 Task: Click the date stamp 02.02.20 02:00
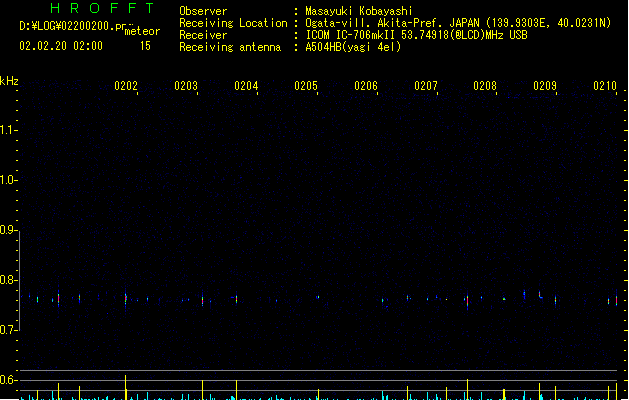click(61, 46)
